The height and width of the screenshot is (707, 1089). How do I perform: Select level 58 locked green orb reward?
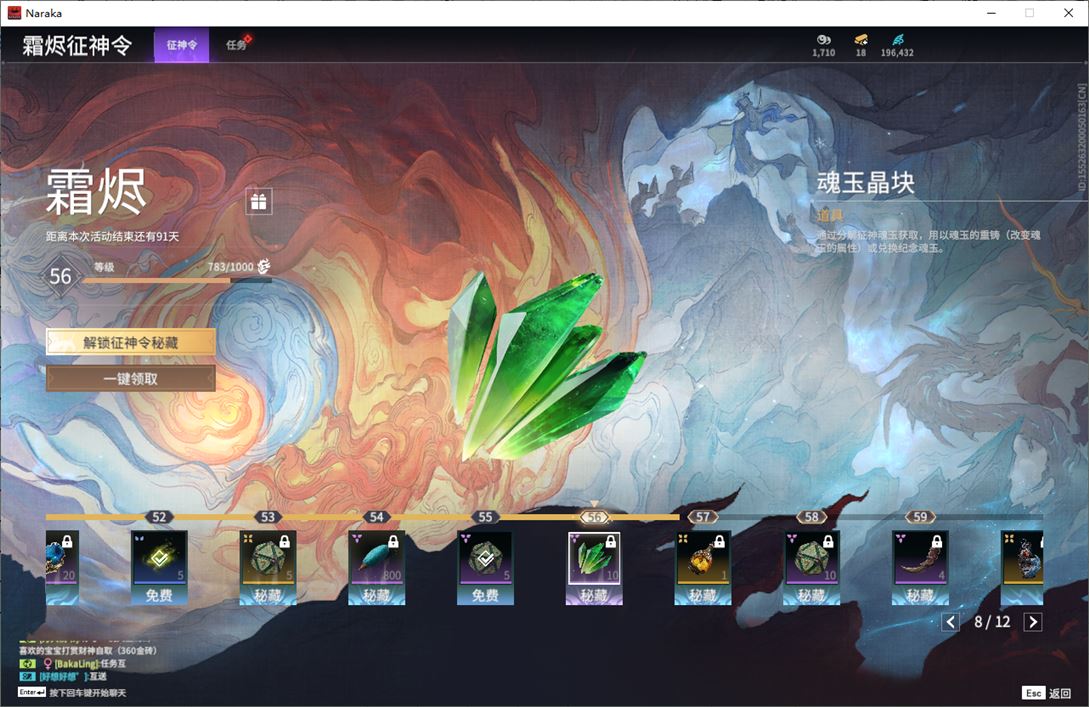pyautogui.click(x=811, y=567)
